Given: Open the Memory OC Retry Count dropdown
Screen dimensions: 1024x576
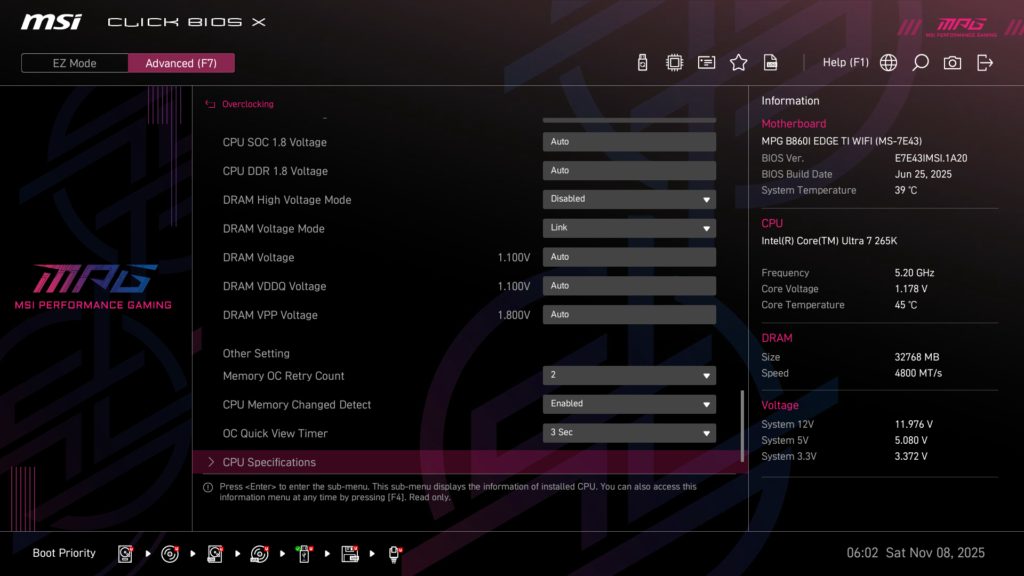Looking at the screenshot, I should coord(628,375).
